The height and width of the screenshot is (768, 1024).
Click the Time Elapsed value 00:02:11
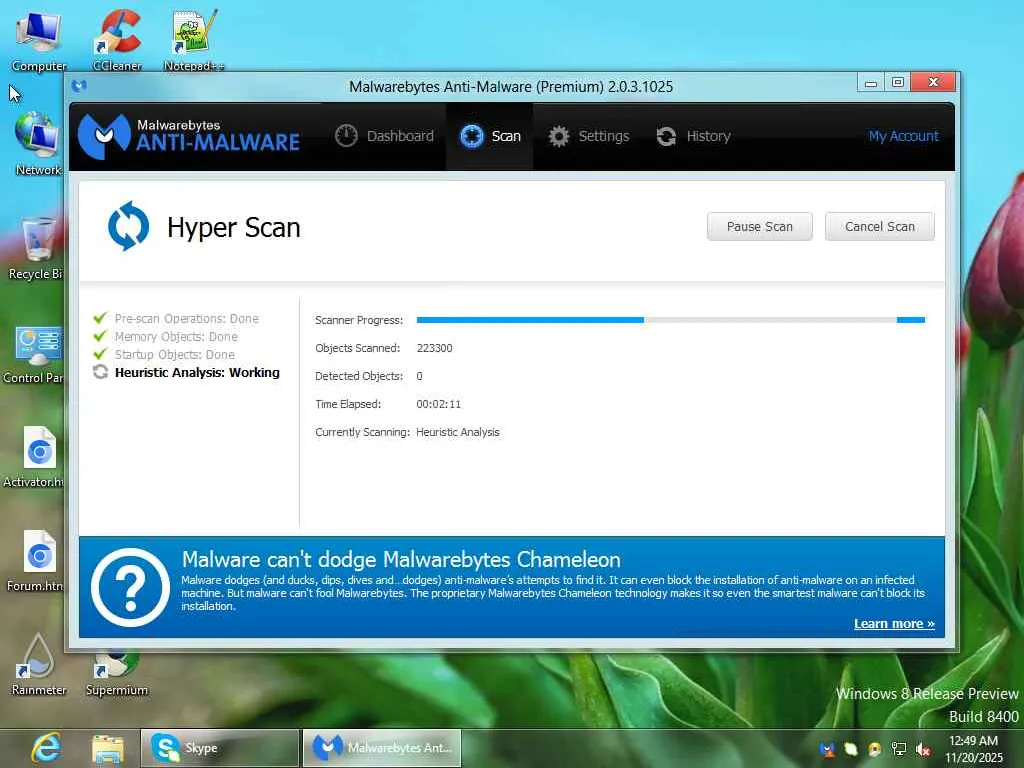click(x=438, y=404)
